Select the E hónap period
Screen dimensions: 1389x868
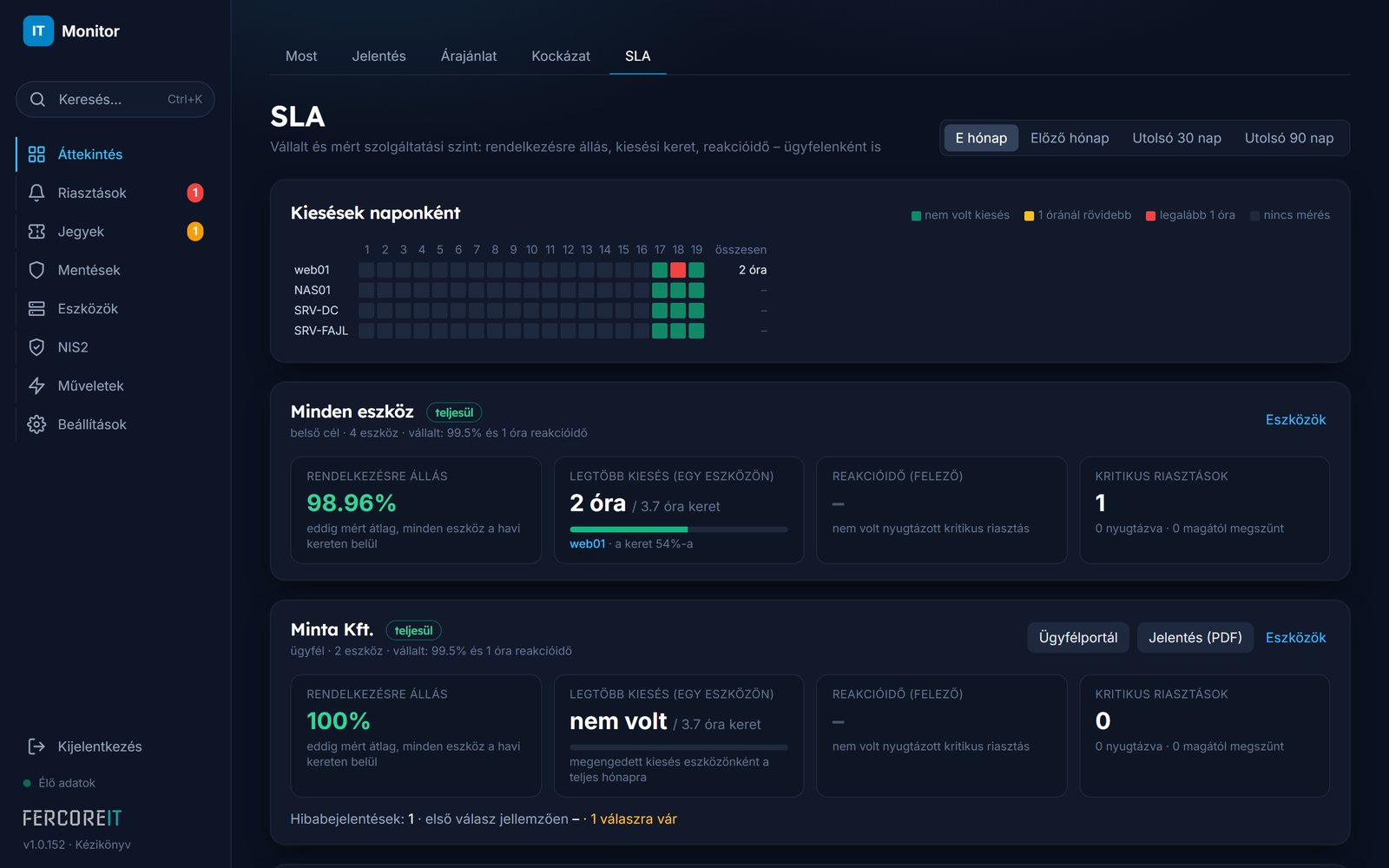pos(981,138)
